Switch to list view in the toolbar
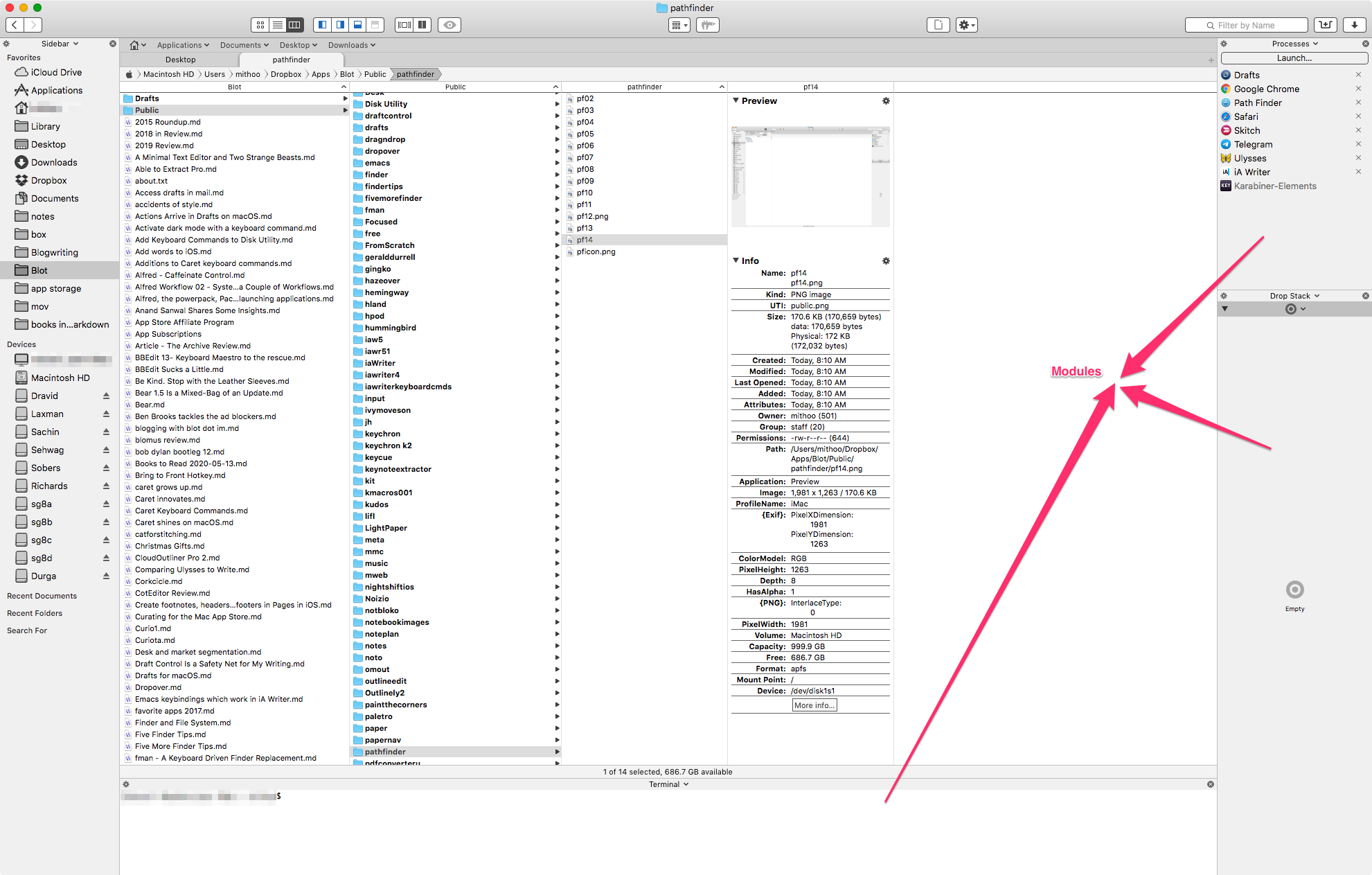 coord(277,25)
